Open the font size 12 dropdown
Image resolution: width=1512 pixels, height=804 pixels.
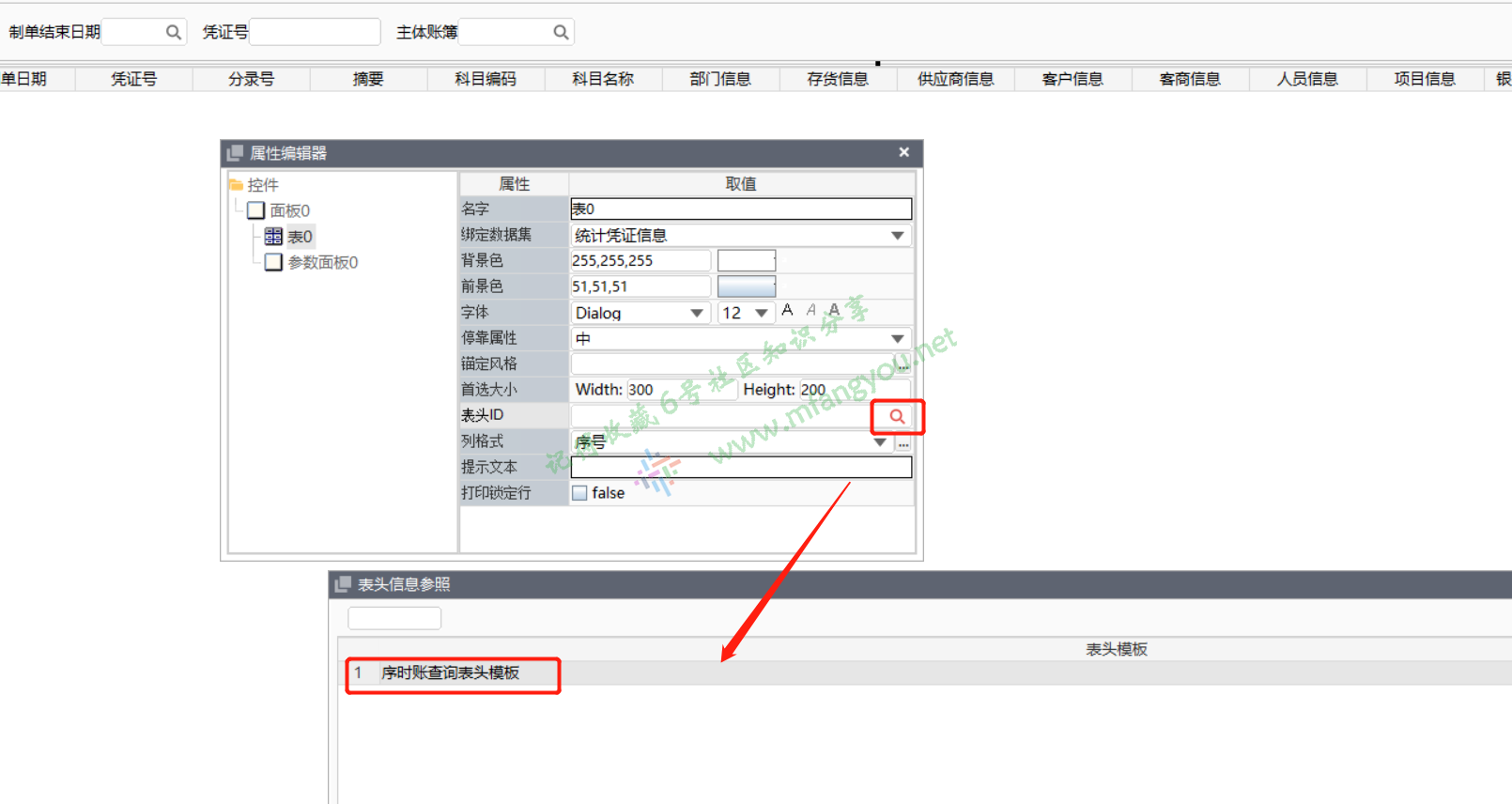point(761,313)
